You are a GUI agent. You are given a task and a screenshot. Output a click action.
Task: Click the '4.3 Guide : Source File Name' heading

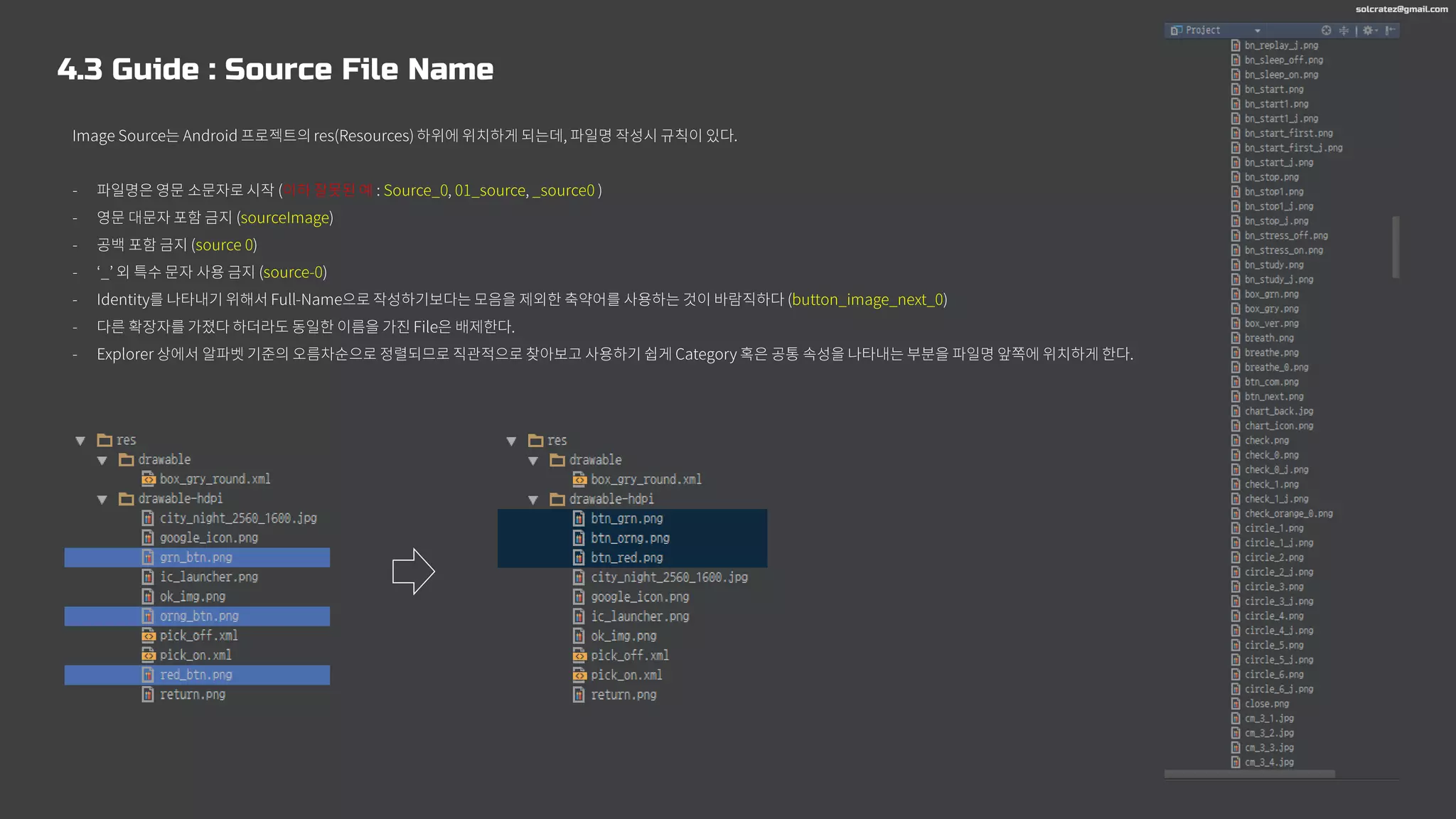coord(275,69)
